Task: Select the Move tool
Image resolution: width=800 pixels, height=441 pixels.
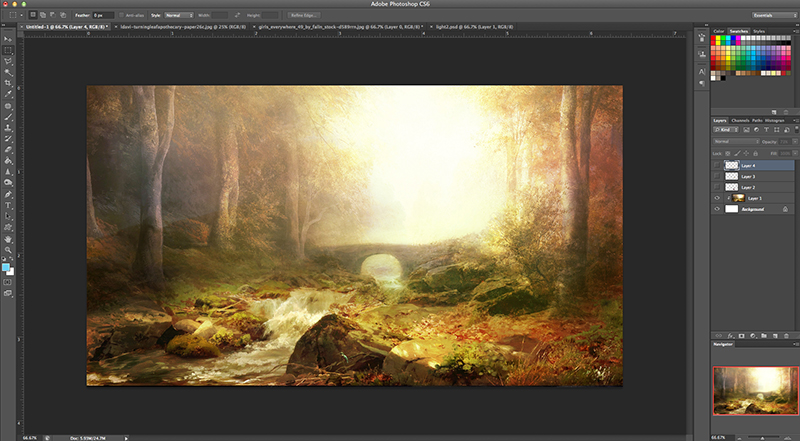Action: pyautogui.click(x=8, y=38)
